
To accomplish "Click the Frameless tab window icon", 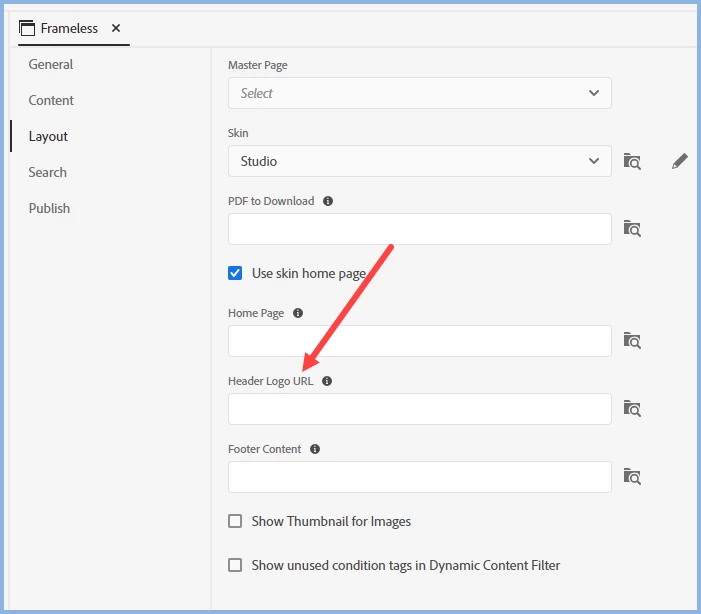I will coord(27,28).
